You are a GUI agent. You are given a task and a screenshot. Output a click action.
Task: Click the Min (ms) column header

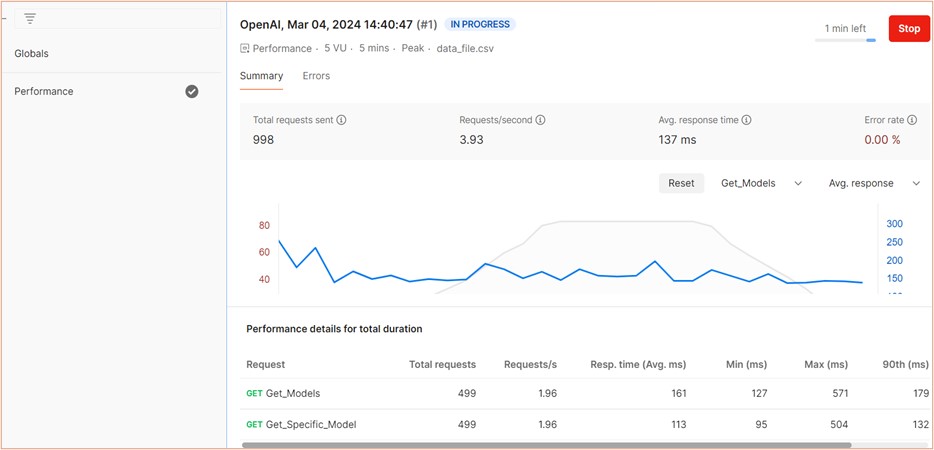pyautogui.click(x=746, y=364)
